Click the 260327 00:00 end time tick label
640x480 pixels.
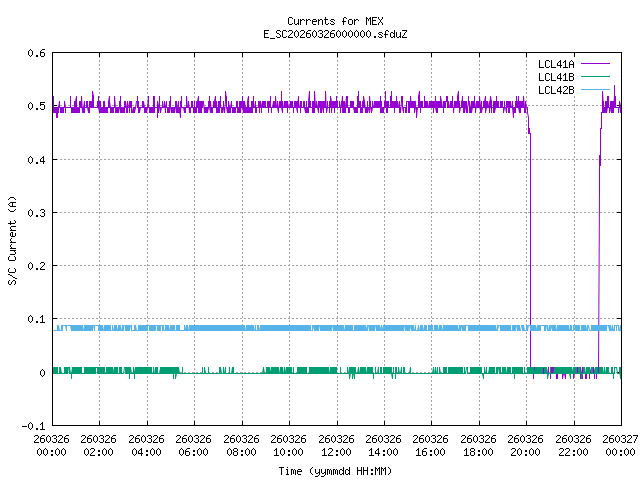tap(620, 445)
